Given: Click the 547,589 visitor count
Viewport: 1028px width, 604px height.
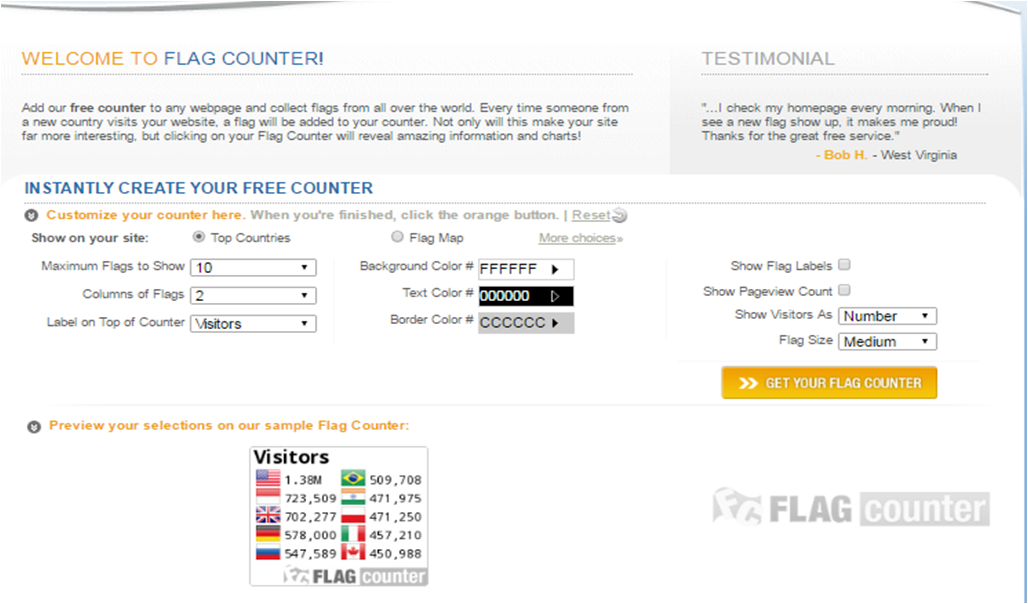Looking at the screenshot, I should [310, 554].
